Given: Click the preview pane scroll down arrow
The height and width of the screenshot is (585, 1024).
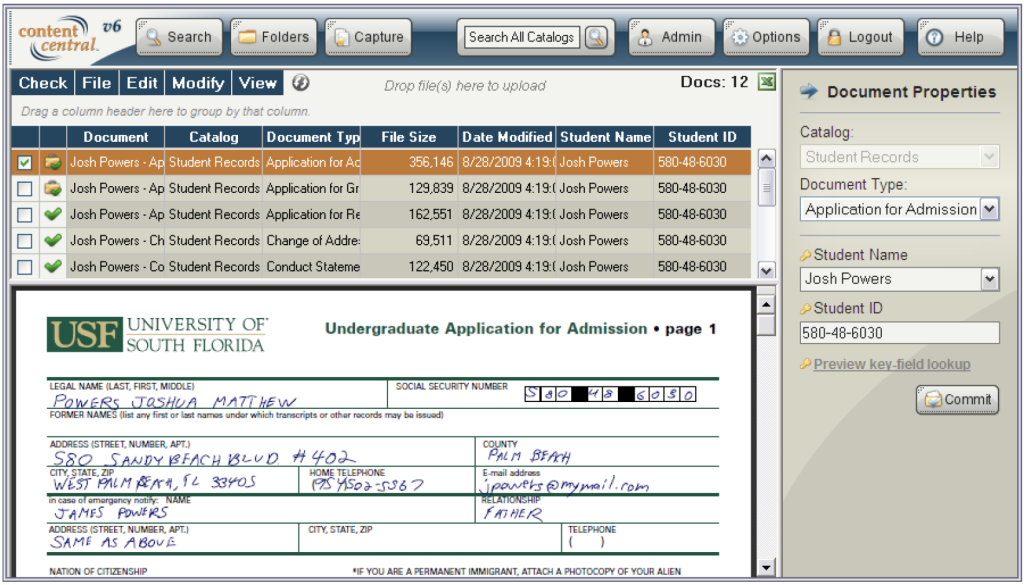Looking at the screenshot, I should pos(767,568).
